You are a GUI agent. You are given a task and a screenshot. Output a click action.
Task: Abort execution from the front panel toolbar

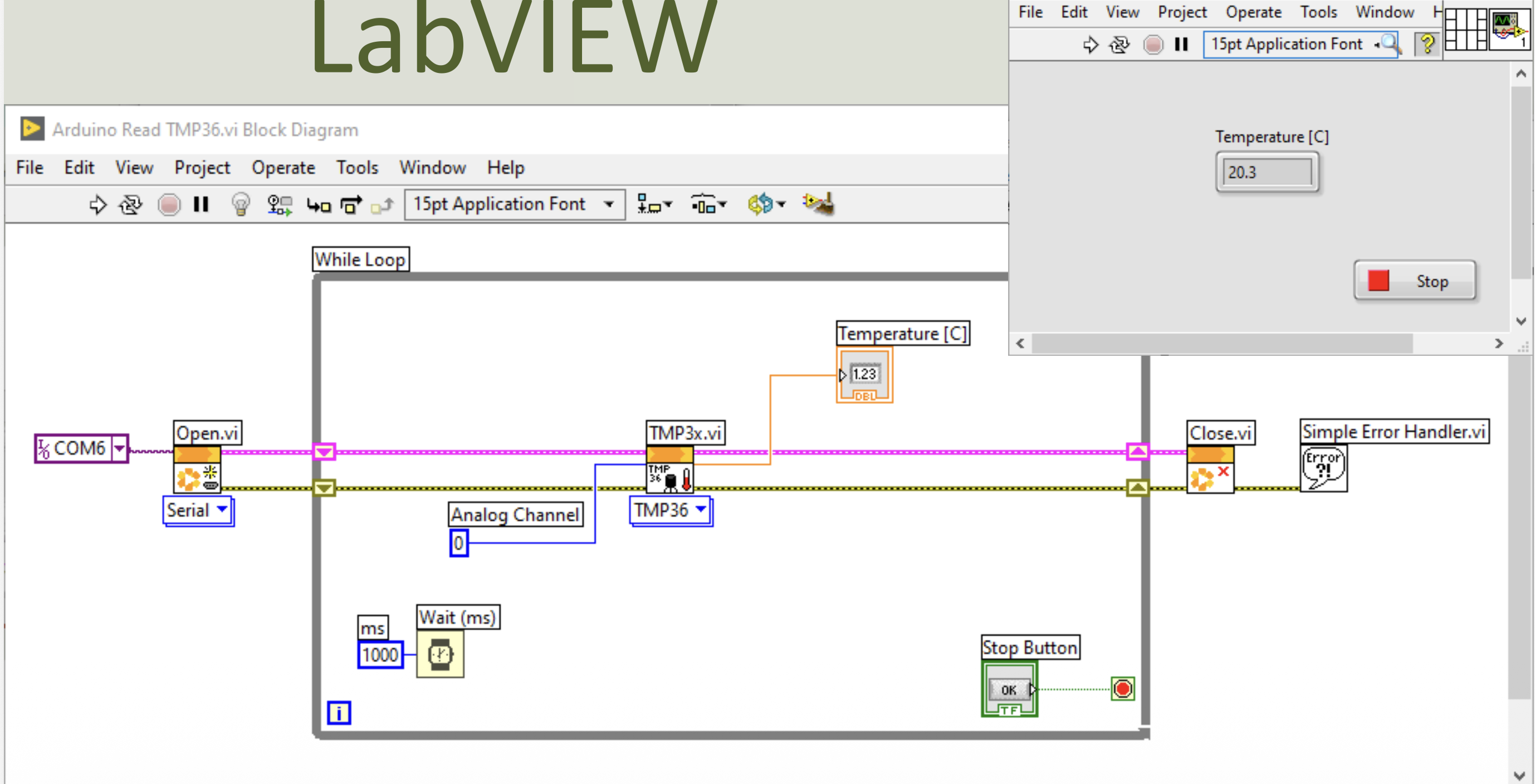click(1153, 45)
